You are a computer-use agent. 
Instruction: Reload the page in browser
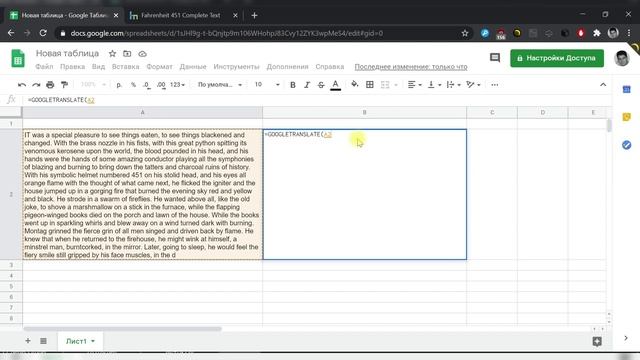[x=43, y=33]
